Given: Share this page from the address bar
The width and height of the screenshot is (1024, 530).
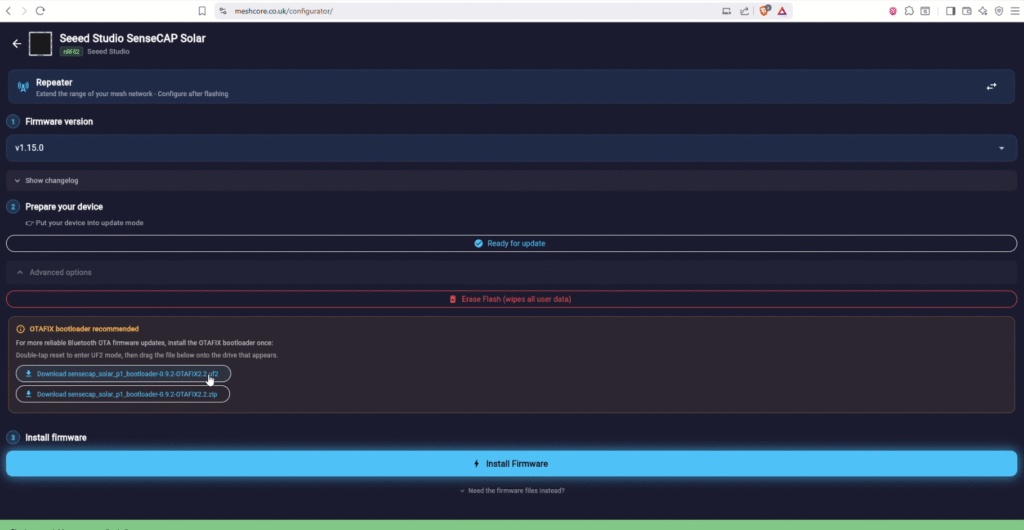Looking at the screenshot, I should tap(744, 11).
